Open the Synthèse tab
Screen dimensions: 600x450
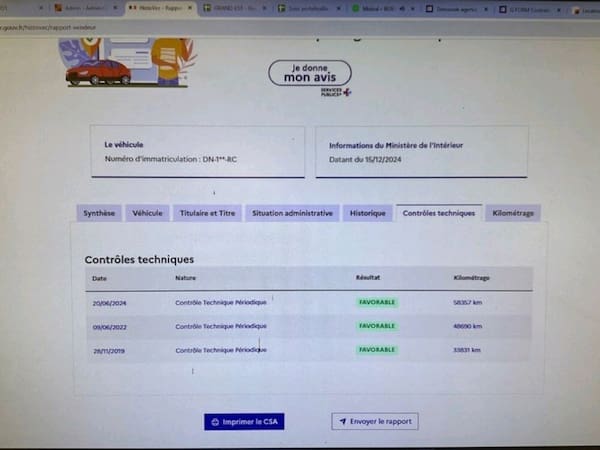click(98, 213)
